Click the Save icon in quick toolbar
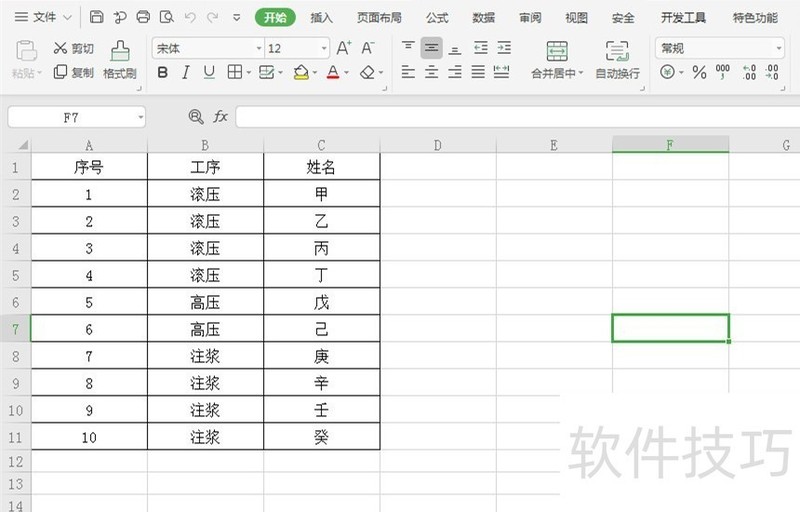This screenshot has width=800, height=512. pyautogui.click(x=96, y=17)
